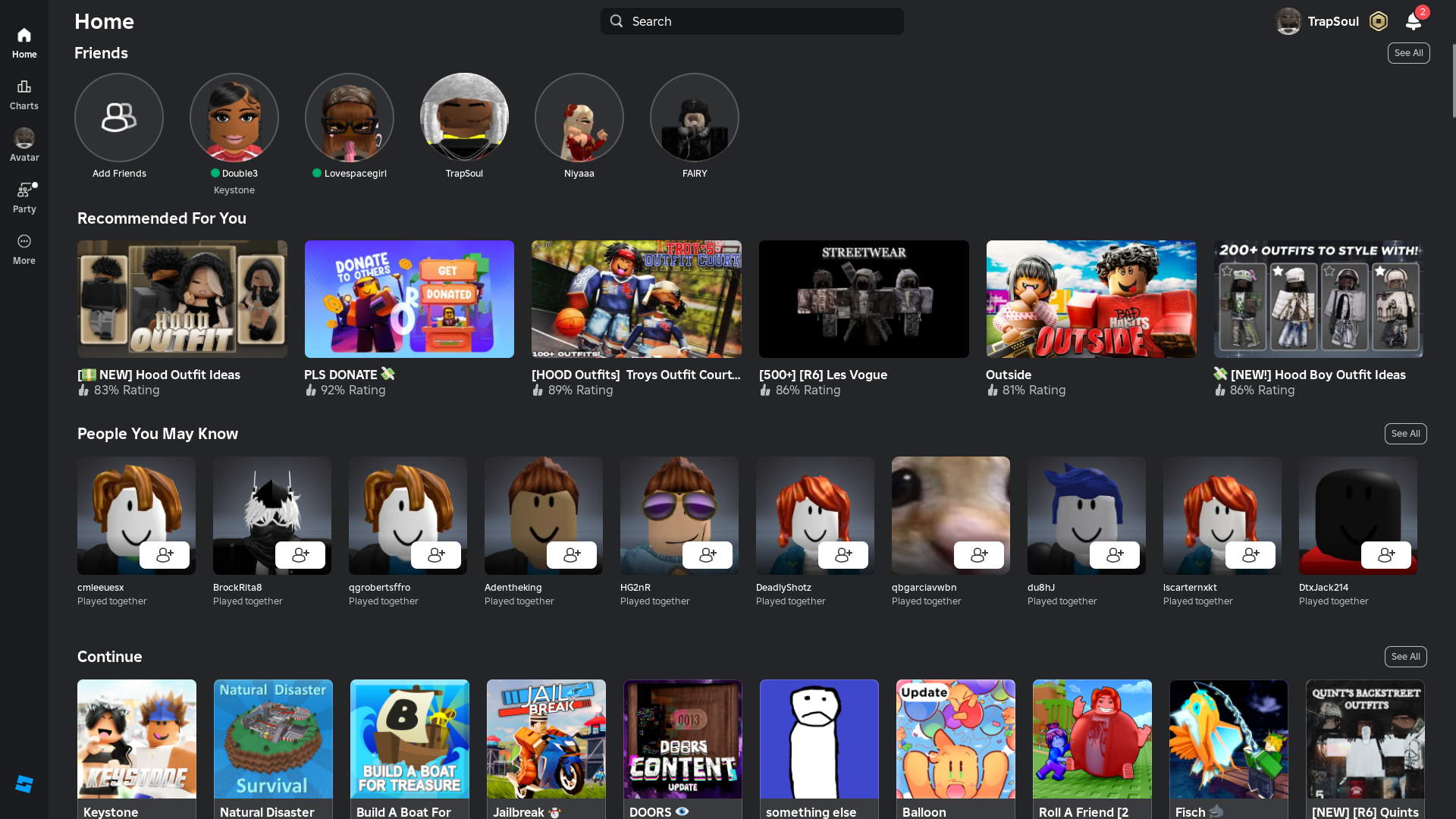Add Iscarternxkt as a friend
Image resolution: width=1456 pixels, height=819 pixels.
pyautogui.click(x=1250, y=555)
